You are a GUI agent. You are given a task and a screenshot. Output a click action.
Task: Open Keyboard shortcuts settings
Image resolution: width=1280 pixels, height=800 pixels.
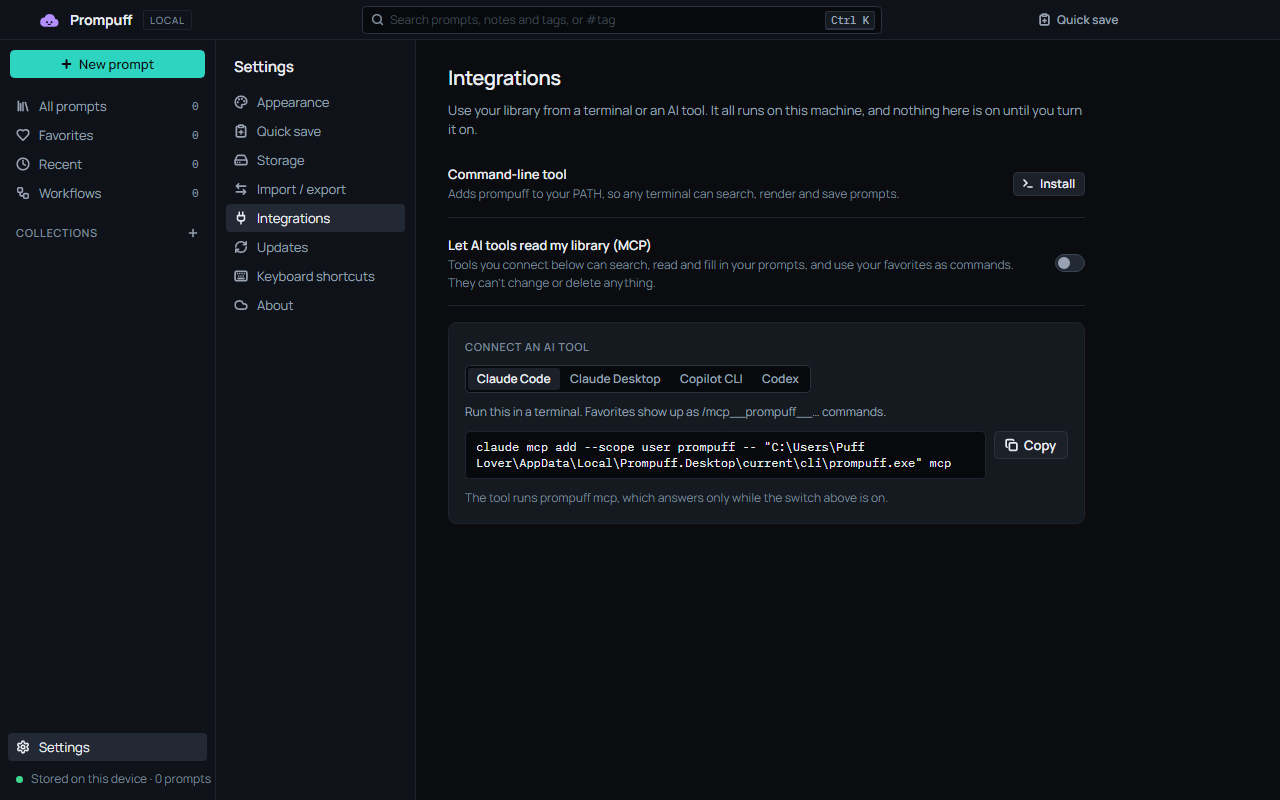315,276
